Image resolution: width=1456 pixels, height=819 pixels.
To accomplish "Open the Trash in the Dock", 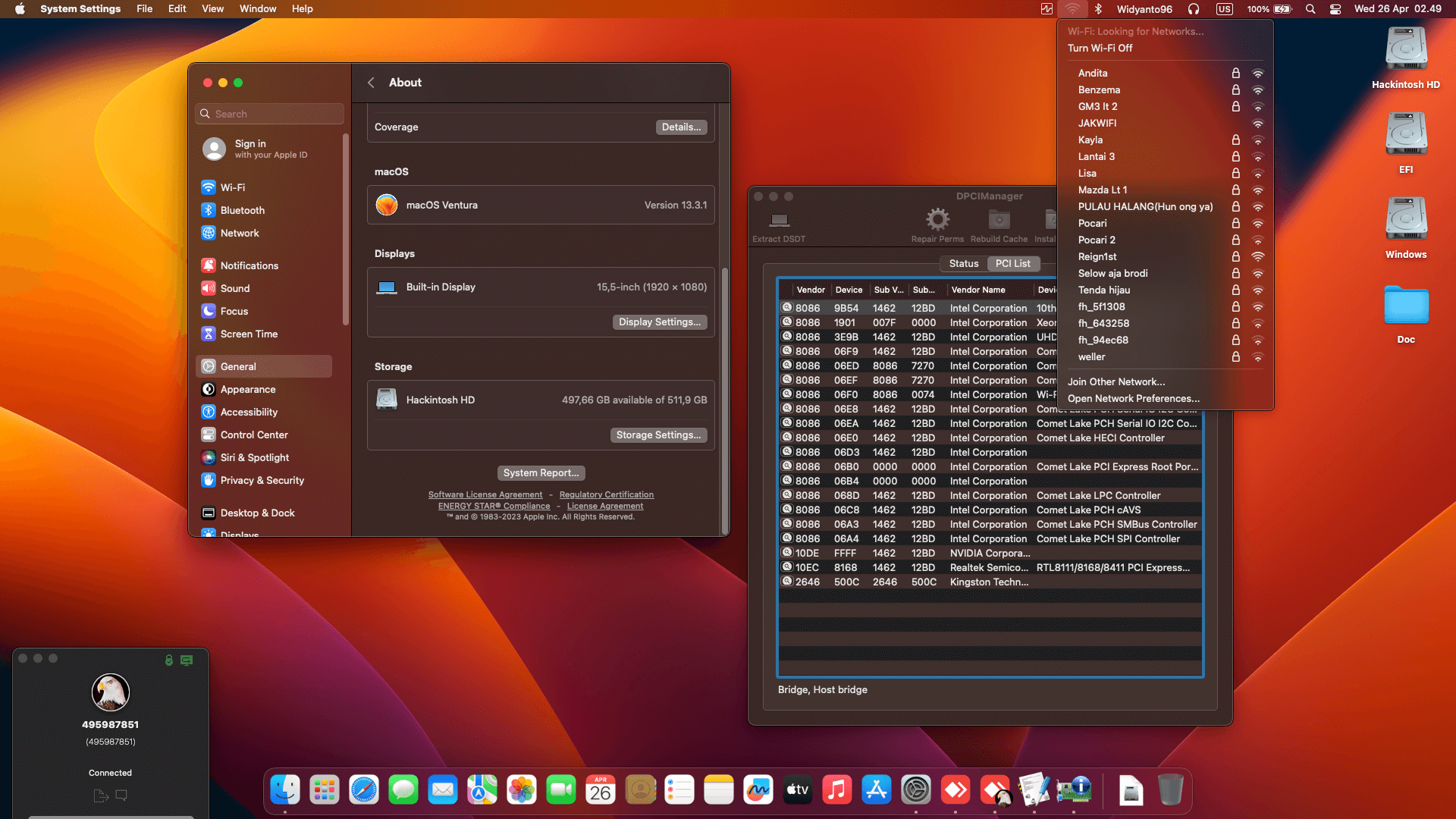I will click(1171, 790).
